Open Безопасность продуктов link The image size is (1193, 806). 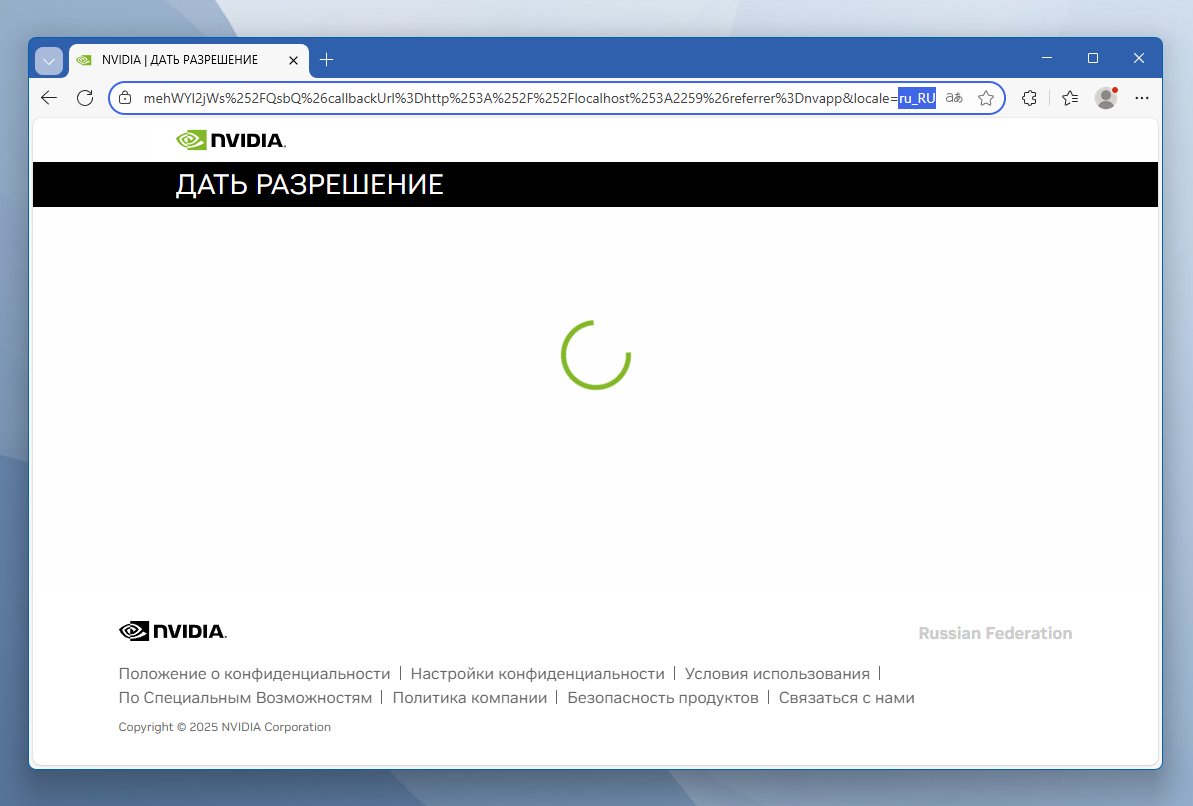663,698
